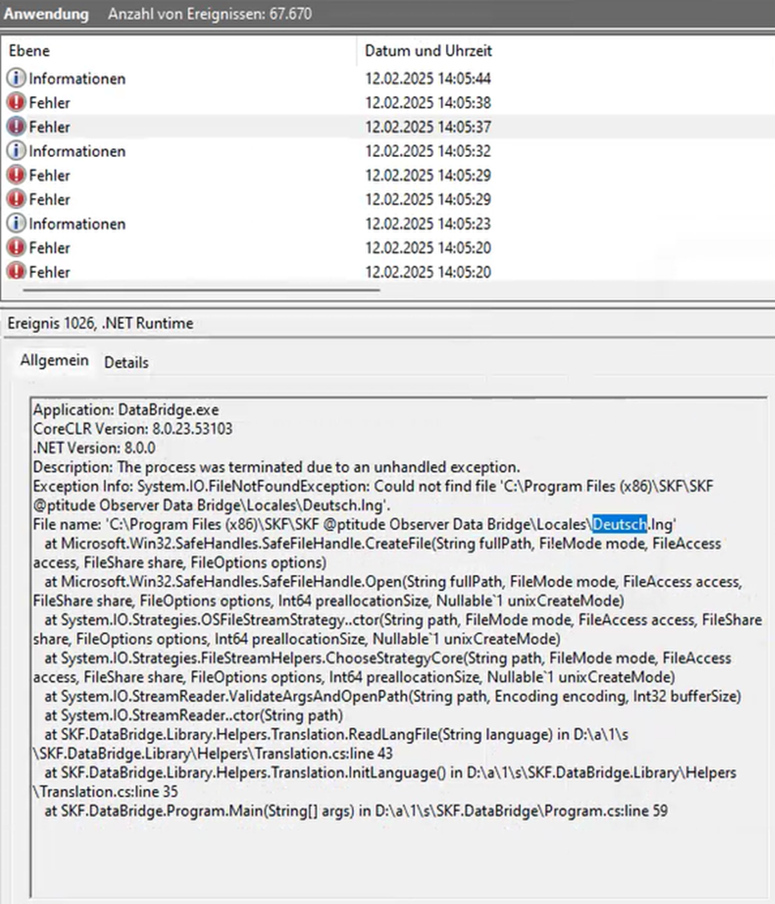Open the Allgemein tab

(x=54, y=361)
